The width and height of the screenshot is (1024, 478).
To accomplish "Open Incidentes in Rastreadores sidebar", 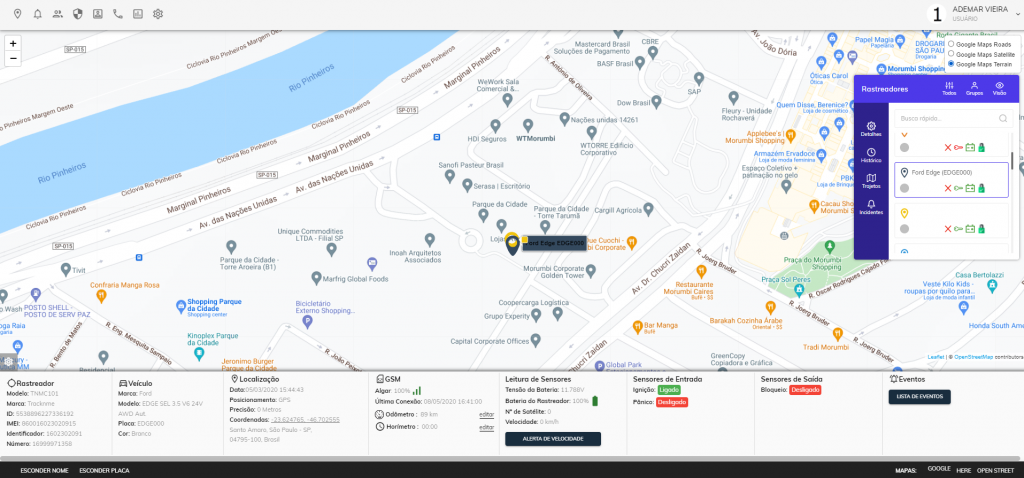I will (871, 207).
